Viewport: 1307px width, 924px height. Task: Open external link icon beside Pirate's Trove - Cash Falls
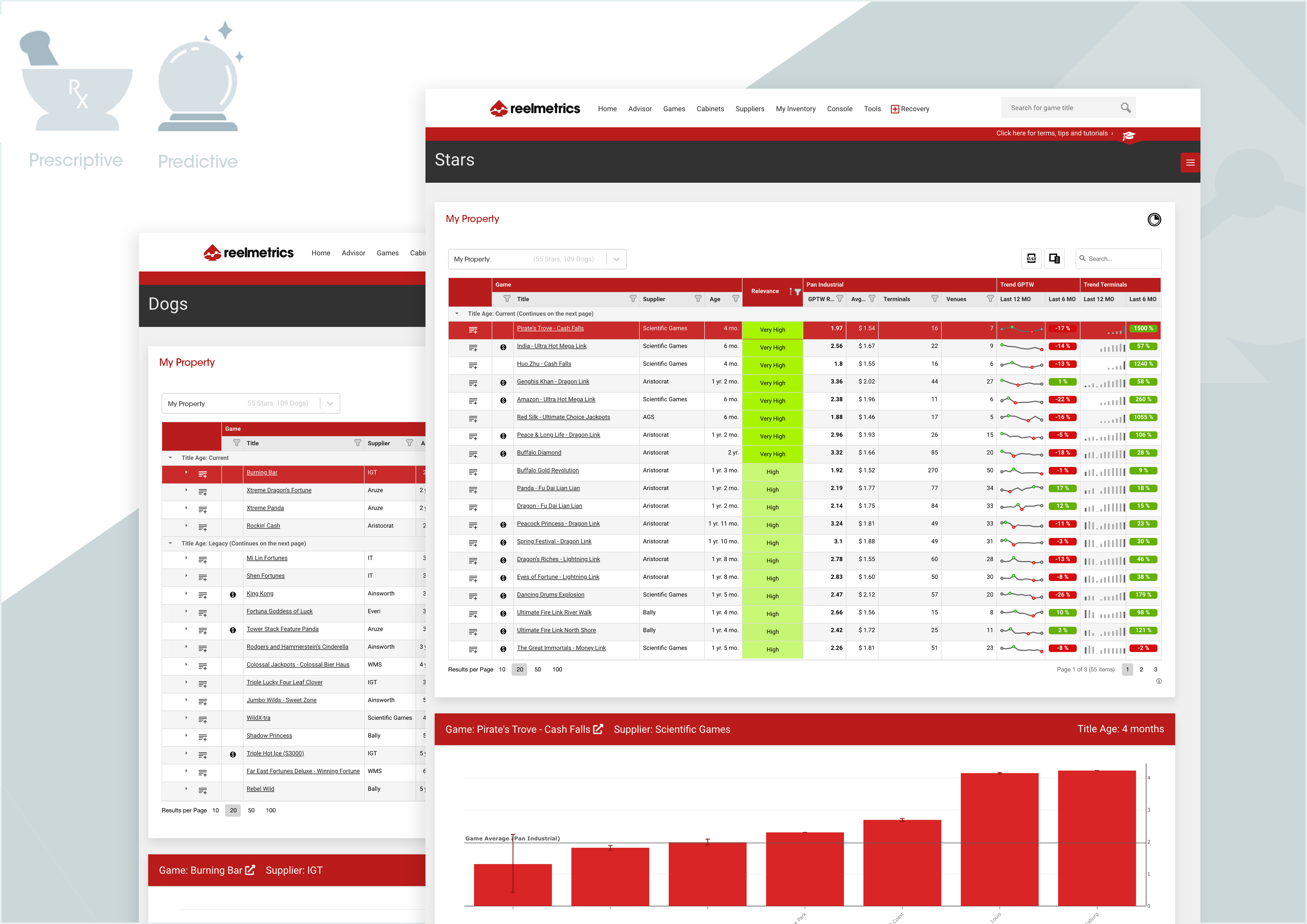pos(598,729)
